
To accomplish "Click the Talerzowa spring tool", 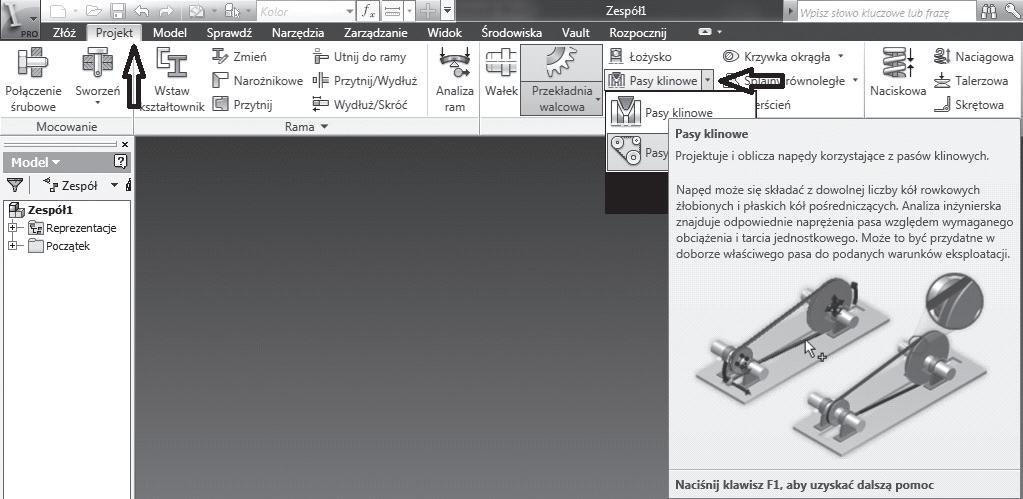I will tap(972, 81).
